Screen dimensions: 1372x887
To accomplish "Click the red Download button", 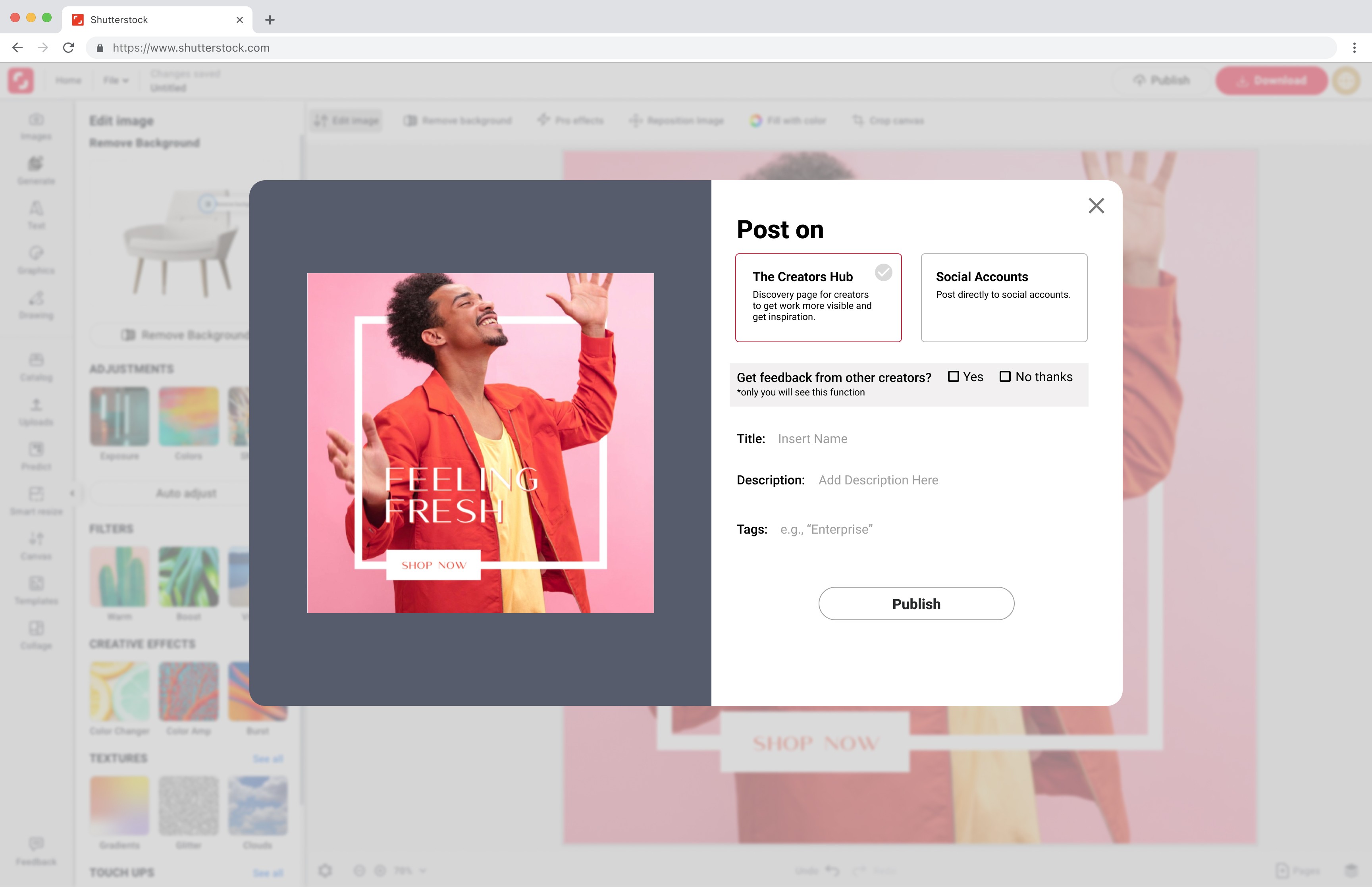I will point(1271,80).
